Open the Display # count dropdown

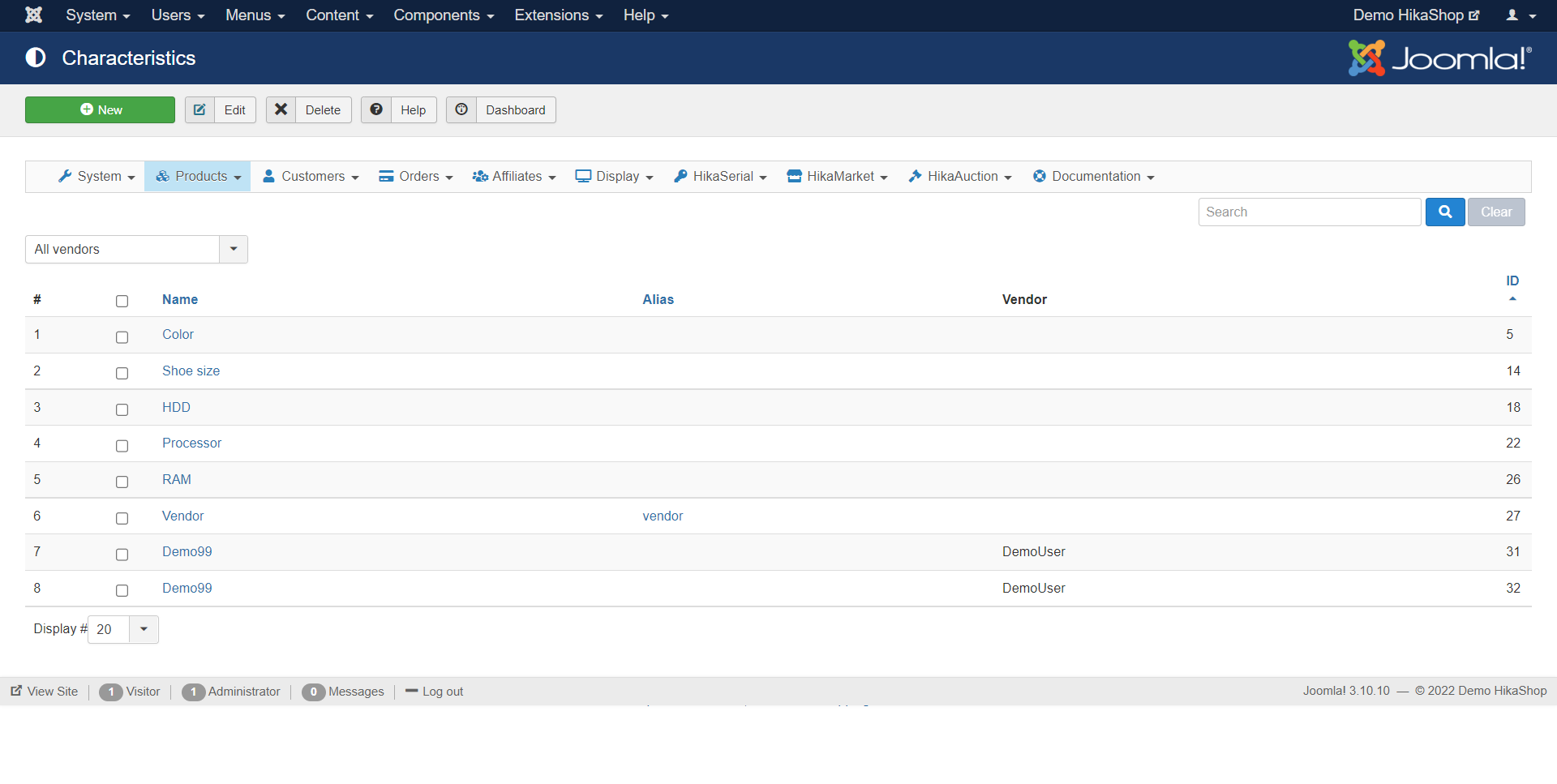(x=123, y=629)
